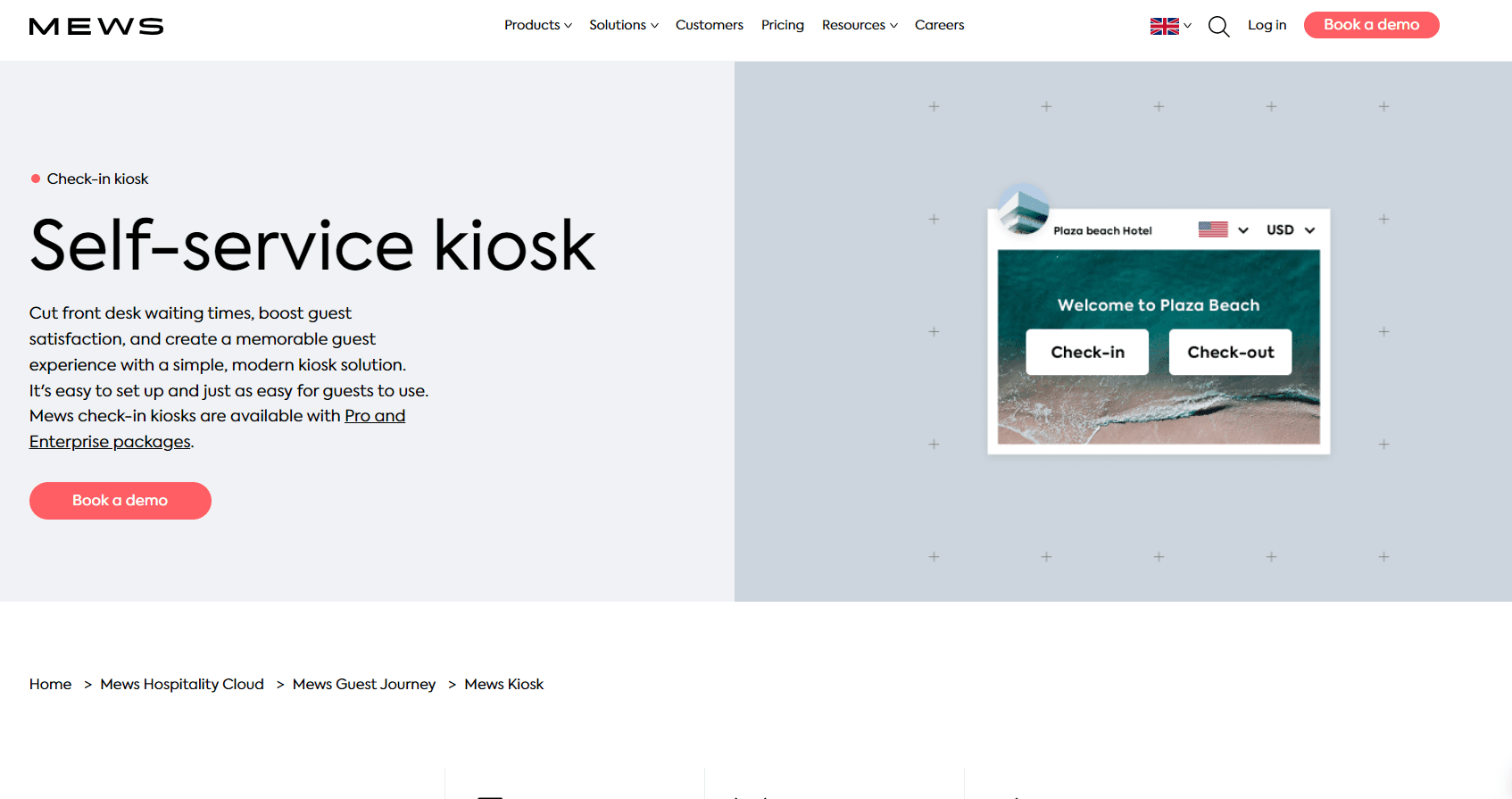Click the US flag in kiosk preview
The image size is (1512, 799).
point(1212,229)
